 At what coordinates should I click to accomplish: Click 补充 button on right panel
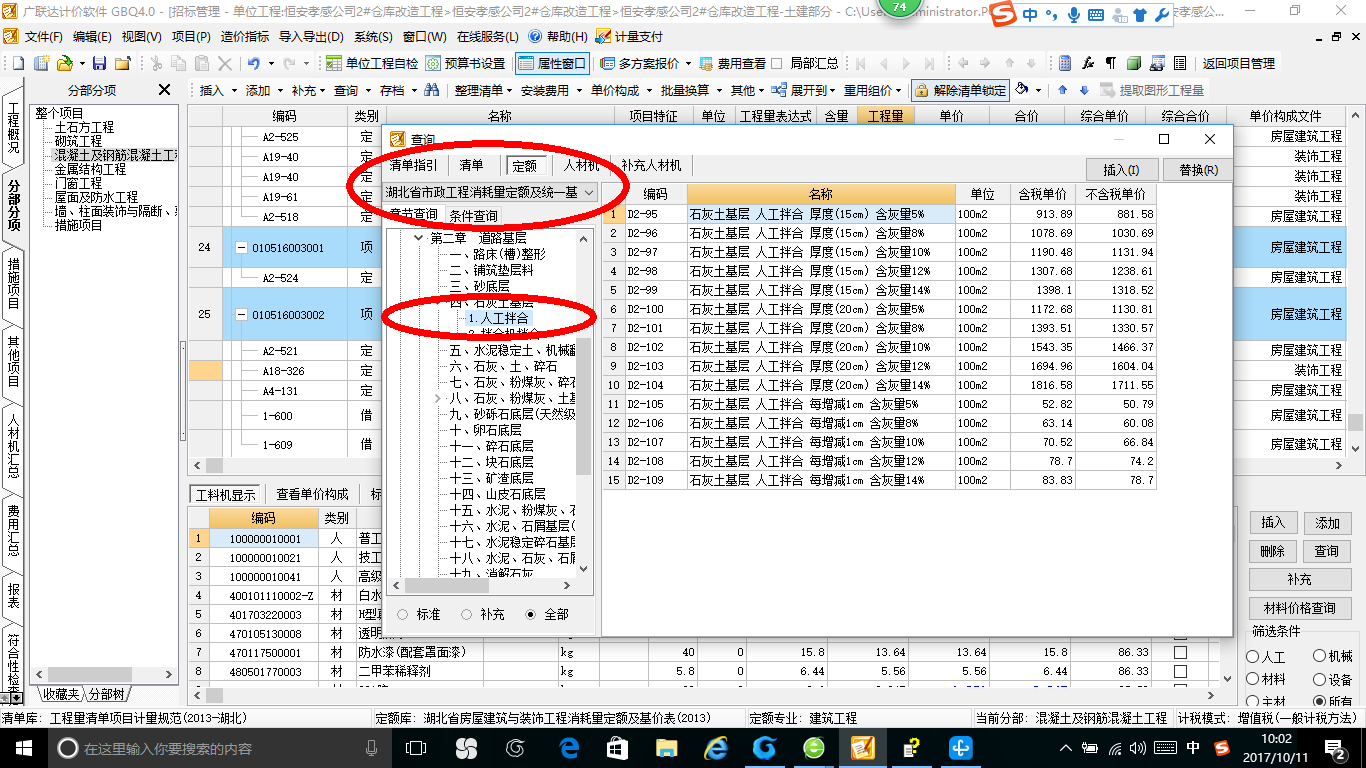[x=1299, y=579]
